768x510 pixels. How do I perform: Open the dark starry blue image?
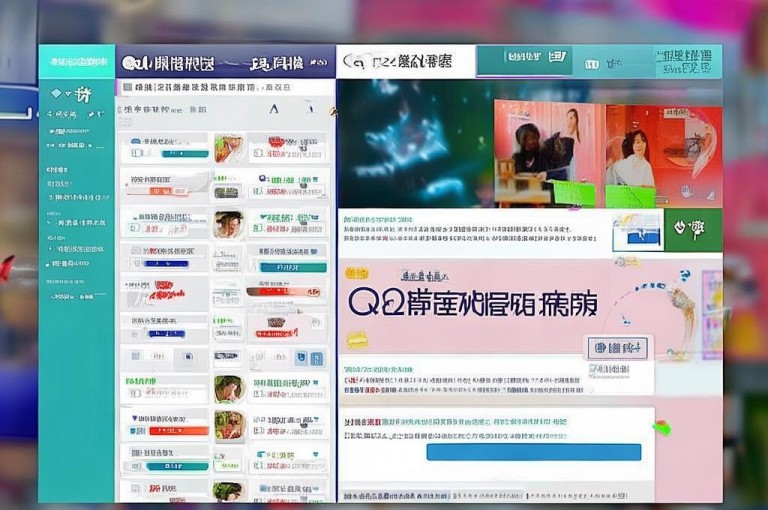415,143
